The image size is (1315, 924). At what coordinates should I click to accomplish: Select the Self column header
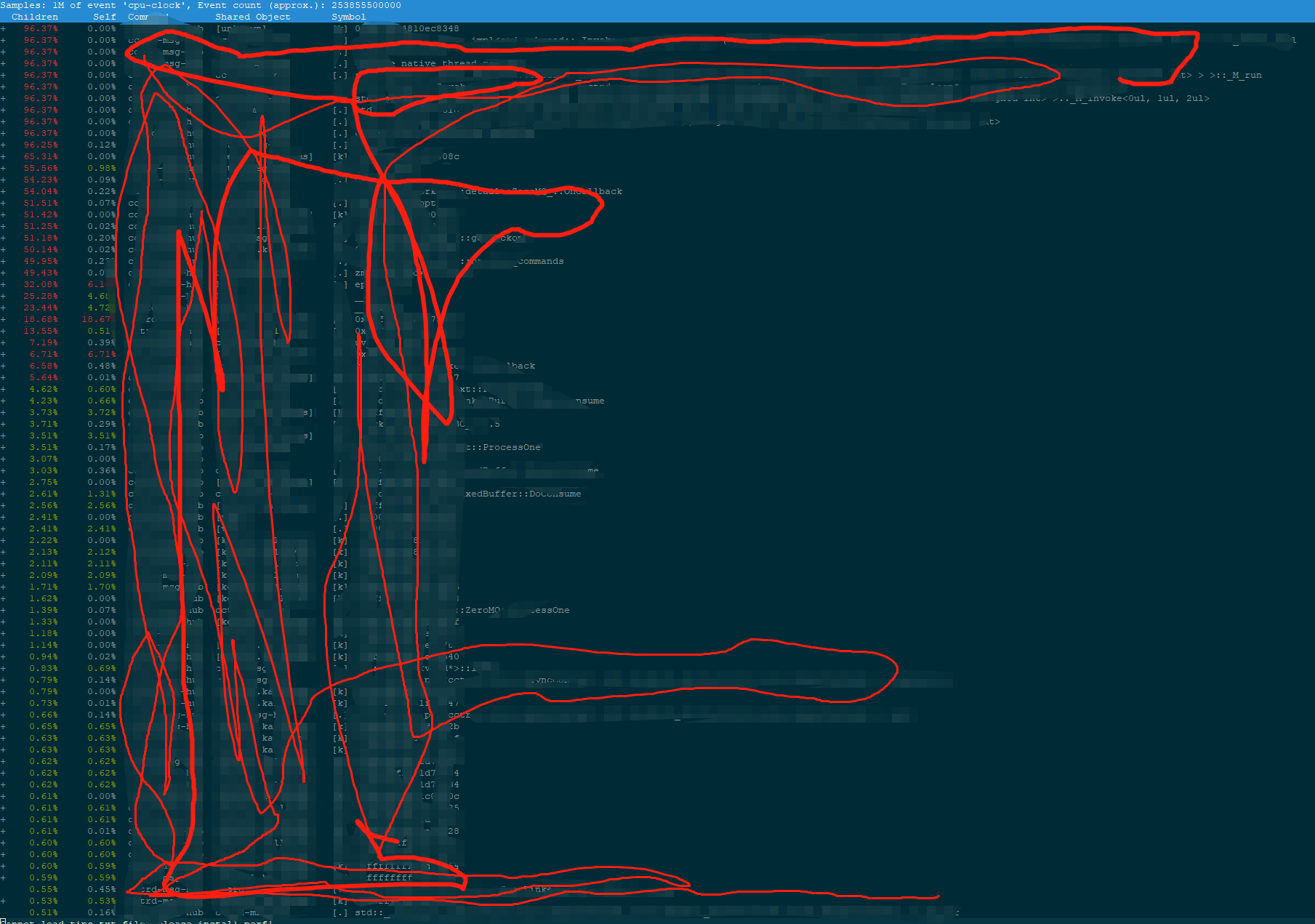(105, 17)
